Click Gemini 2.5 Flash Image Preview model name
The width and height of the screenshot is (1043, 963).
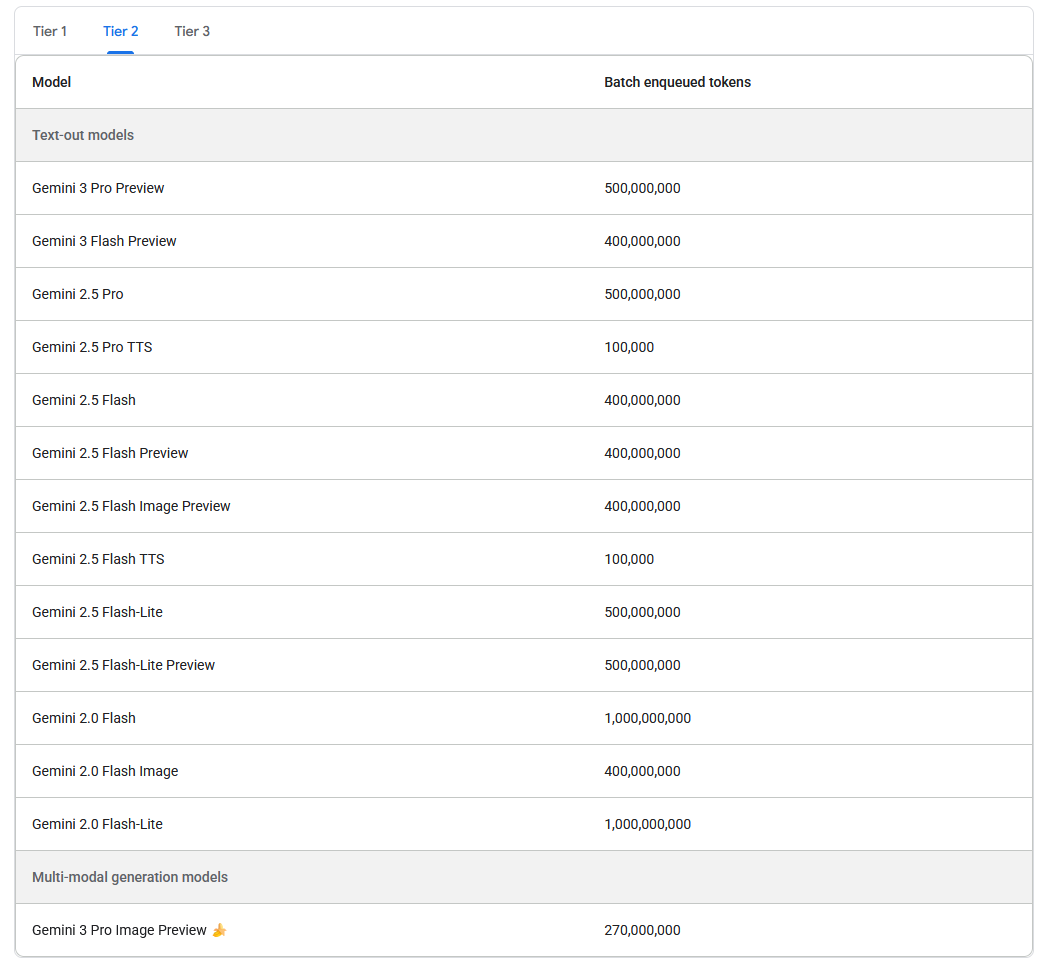(x=131, y=506)
